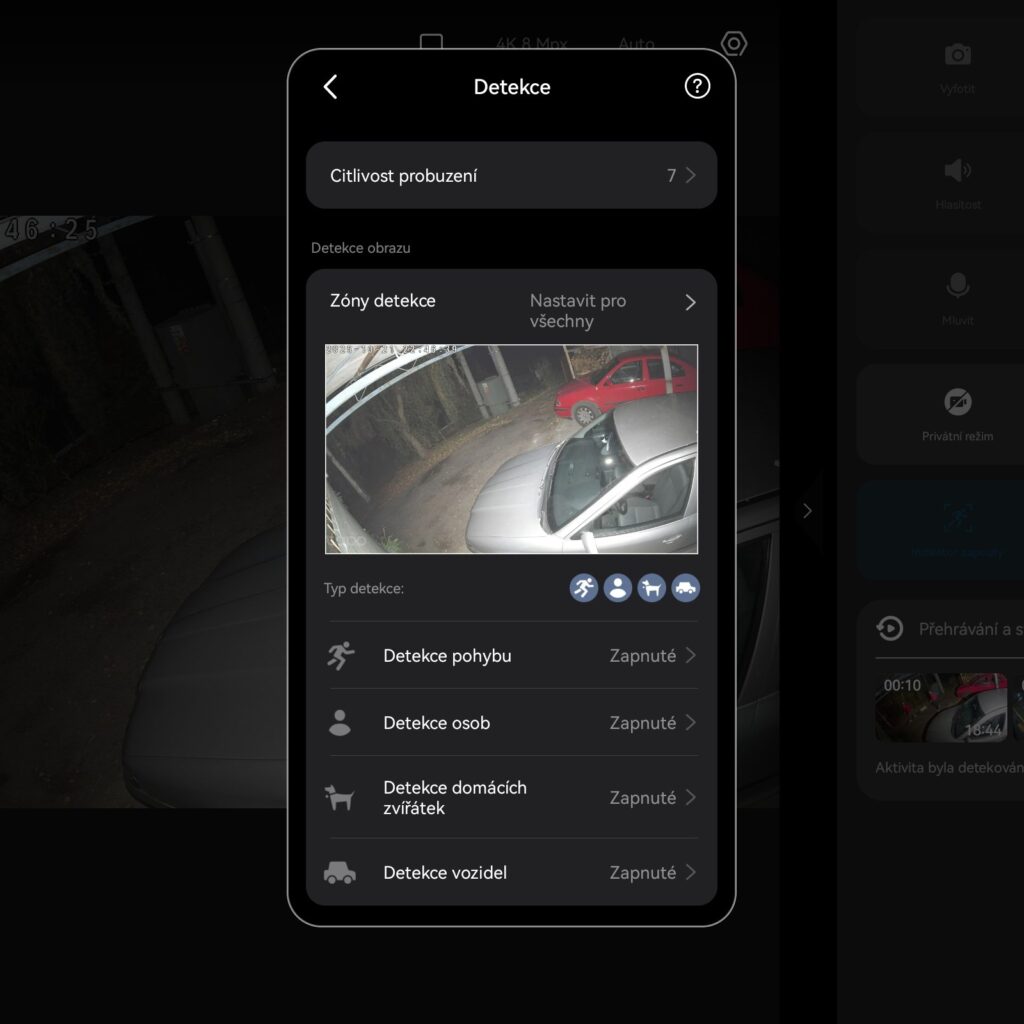Click the person detection type badge
Image resolution: width=1024 pixels, height=1024 pixels.
[618, 588]
